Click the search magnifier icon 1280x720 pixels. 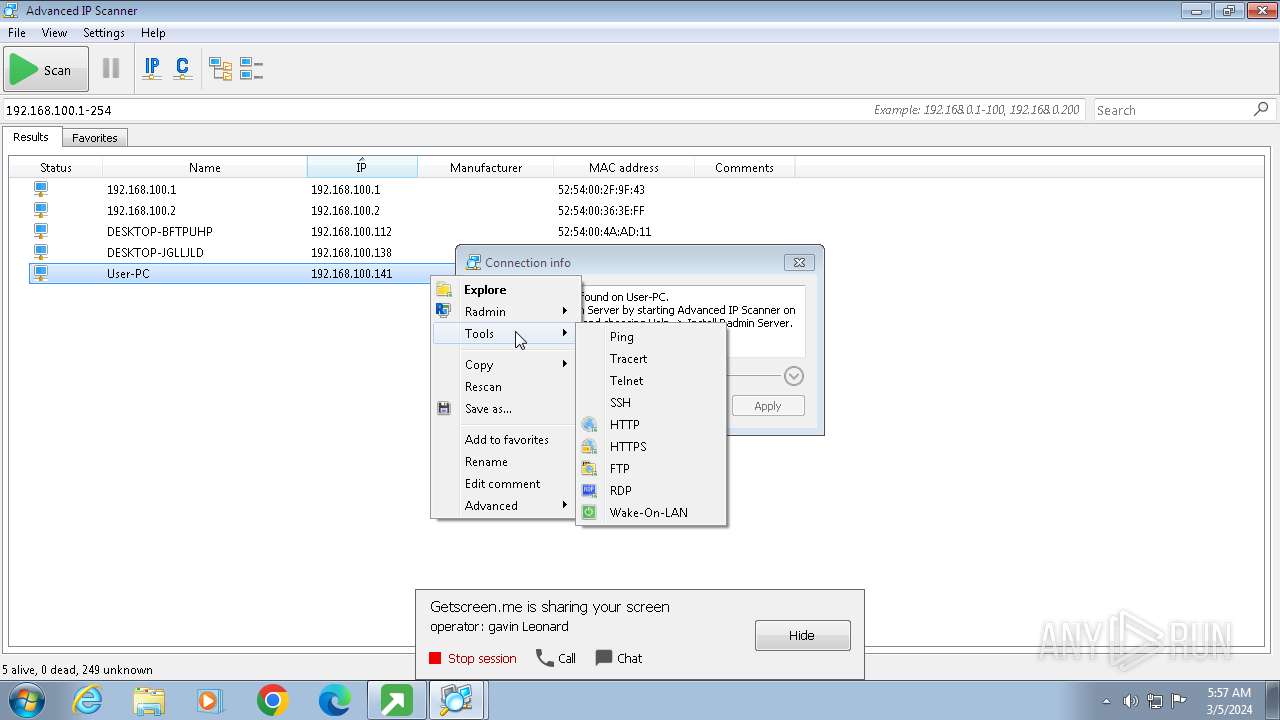[1261, 110]
